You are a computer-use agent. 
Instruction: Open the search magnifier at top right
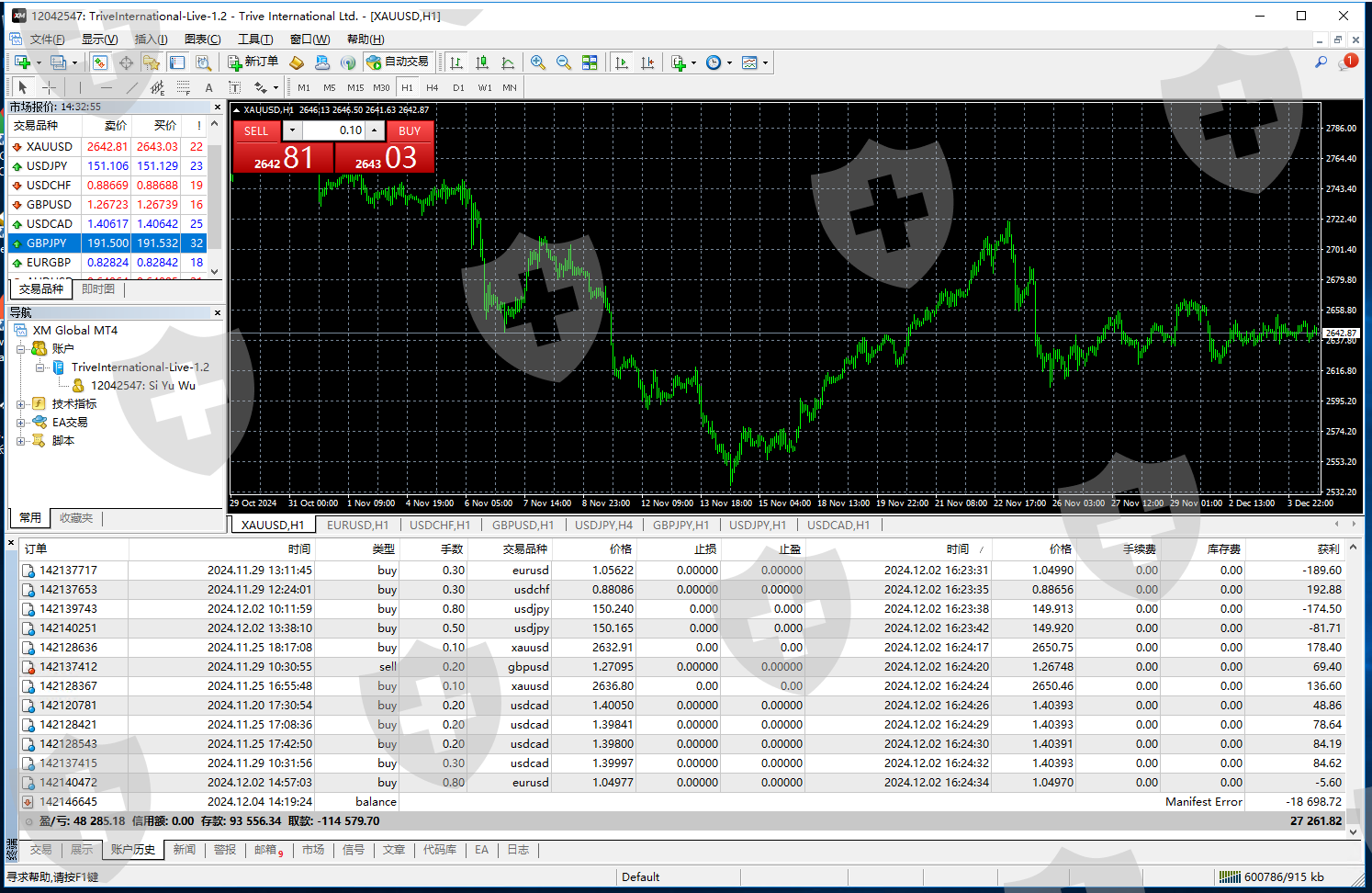[1321, 62]
